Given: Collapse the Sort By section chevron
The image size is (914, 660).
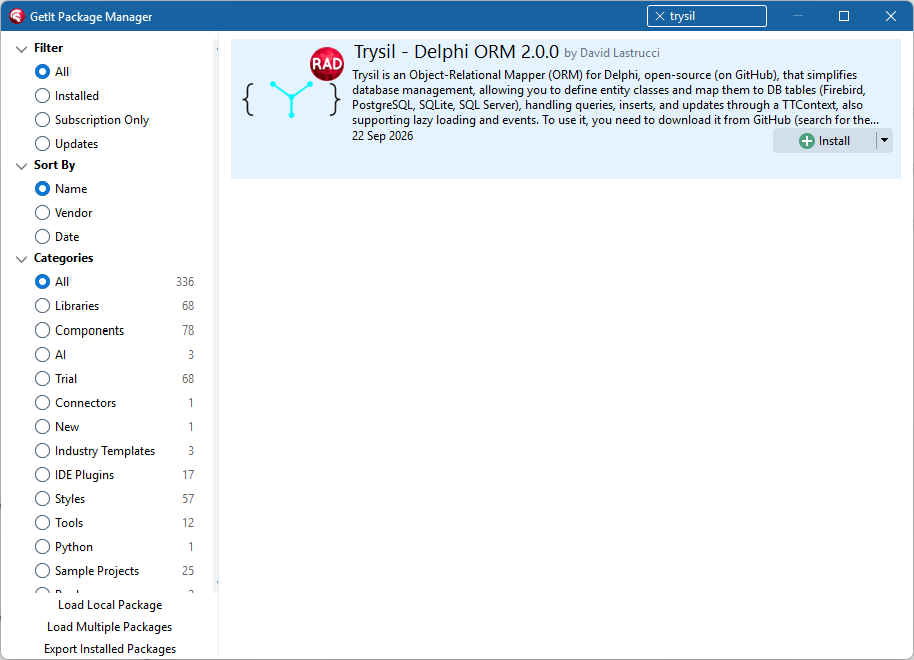Looking at the screenshot, I should tap(22, 166).
